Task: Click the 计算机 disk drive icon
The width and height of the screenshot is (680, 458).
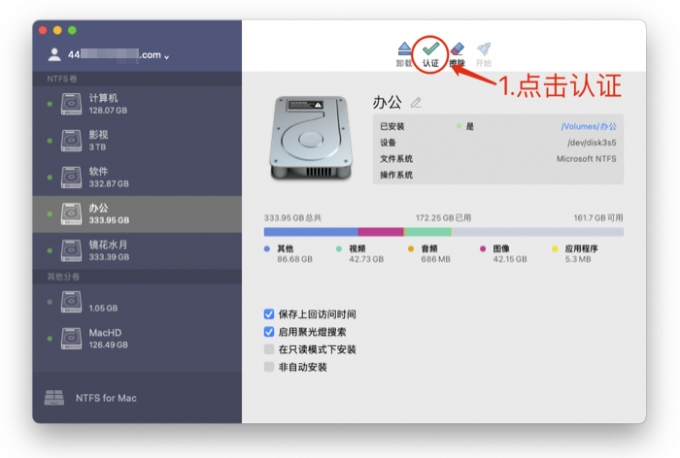Action: (71, 104)
